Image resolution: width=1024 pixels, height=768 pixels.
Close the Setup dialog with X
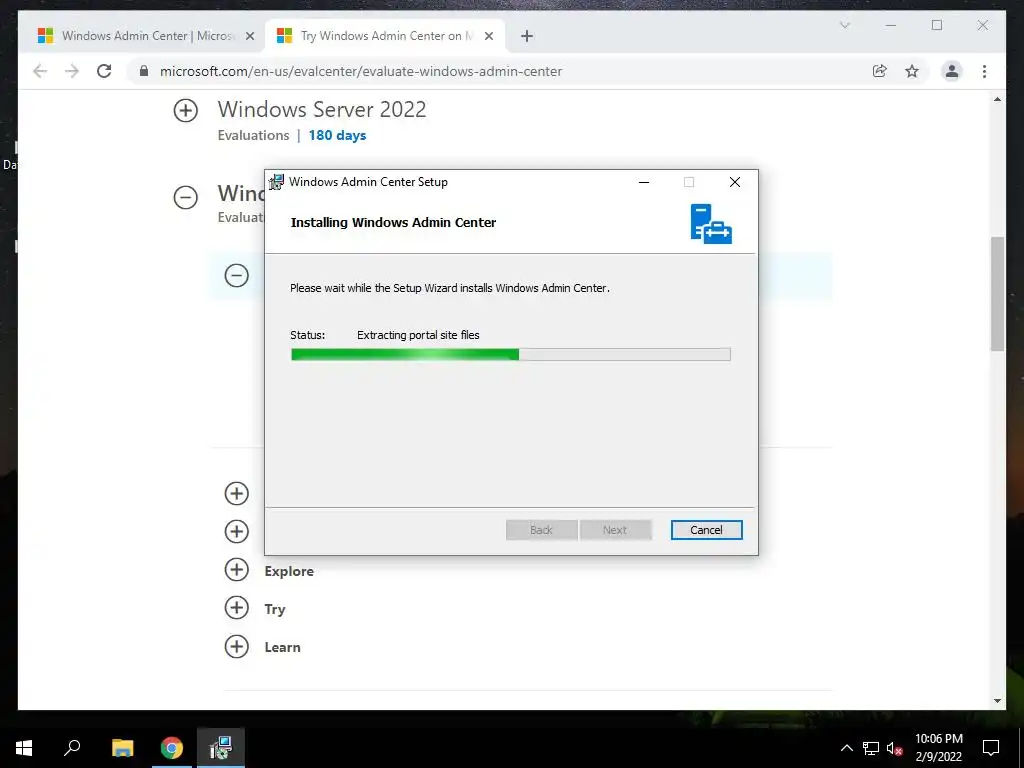[735, 182]
